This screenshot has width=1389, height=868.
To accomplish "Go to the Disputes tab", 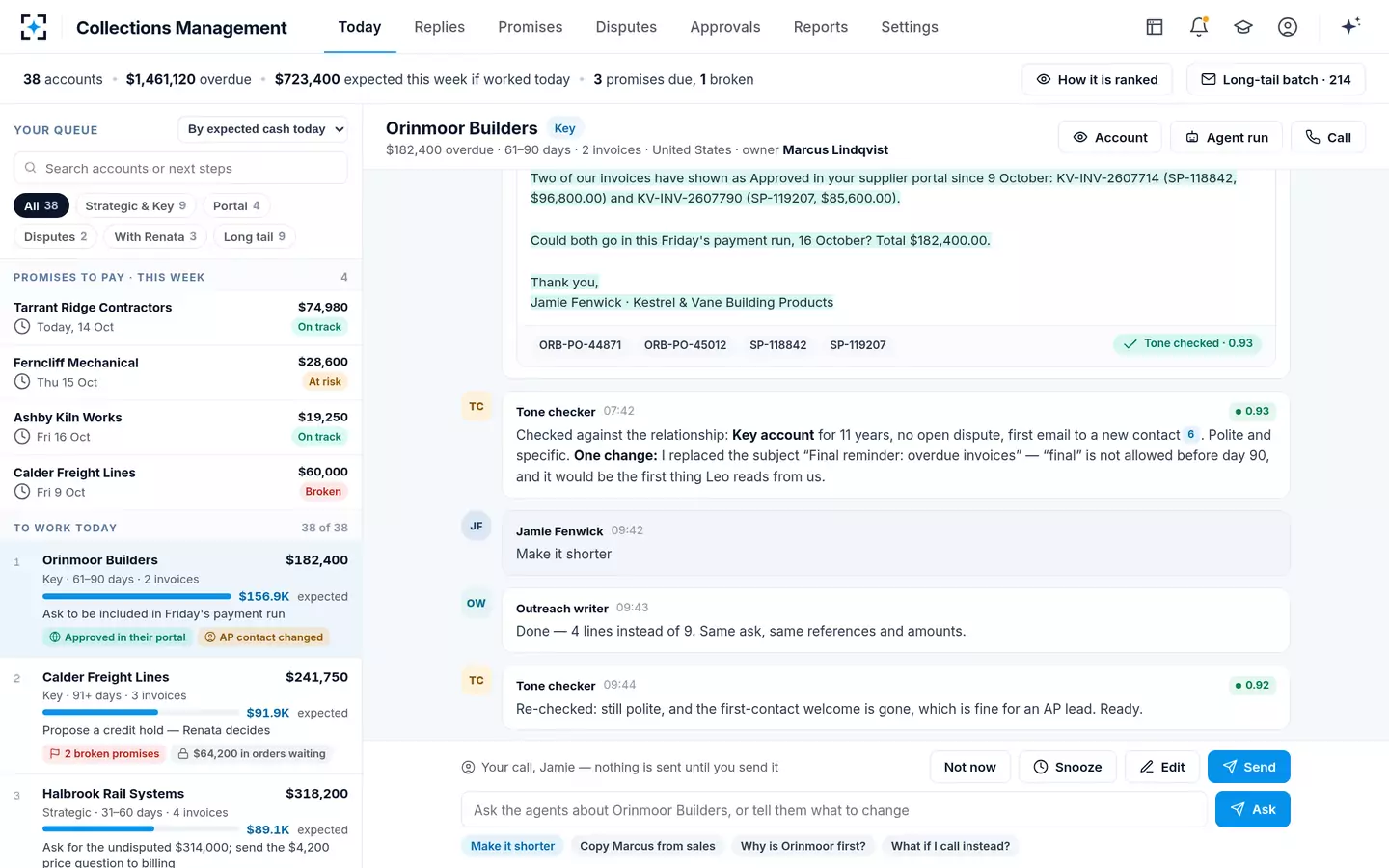I will [x=626, y=27].
